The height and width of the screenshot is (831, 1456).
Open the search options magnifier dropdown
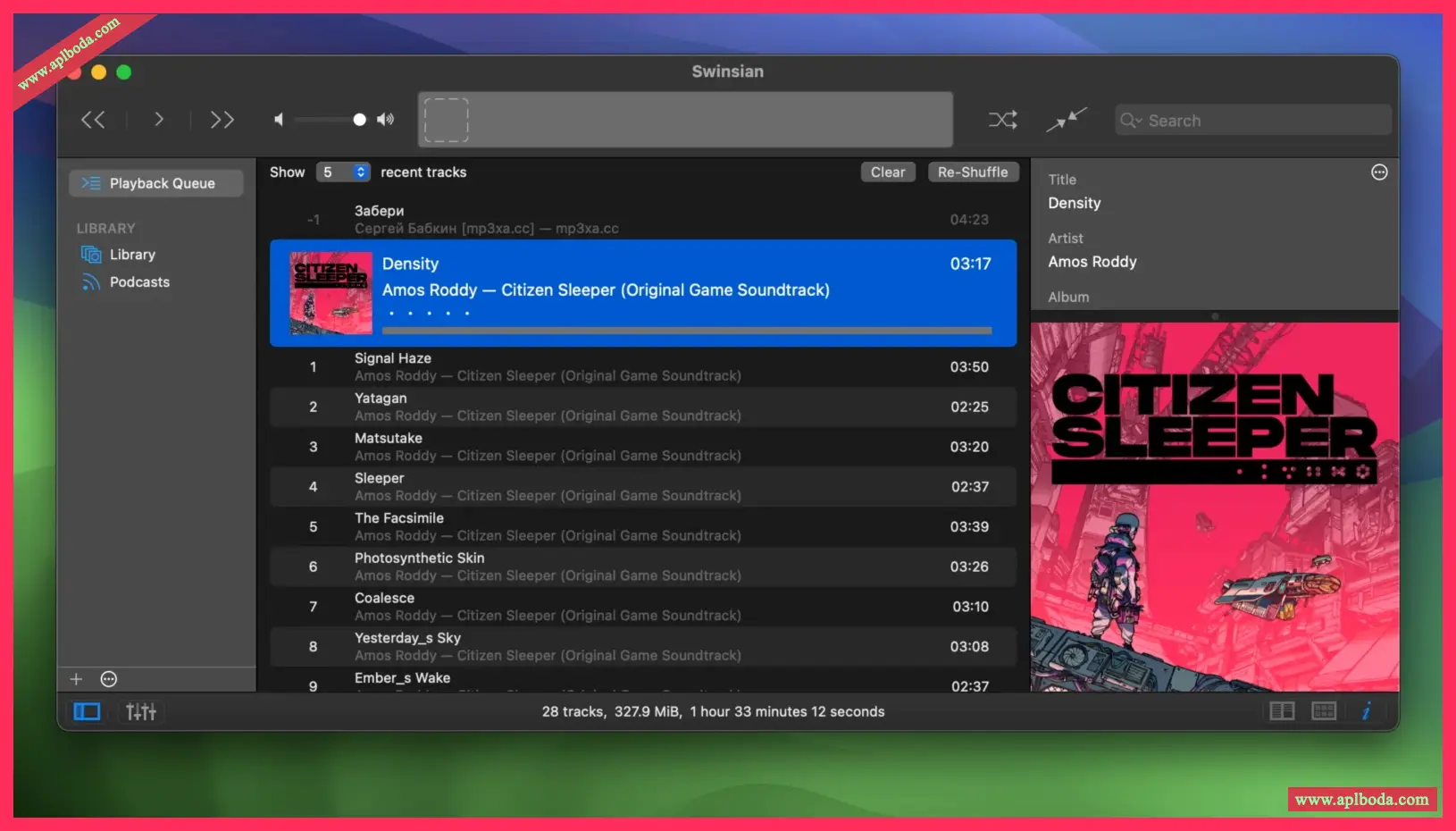click(x=1131, y=121)
